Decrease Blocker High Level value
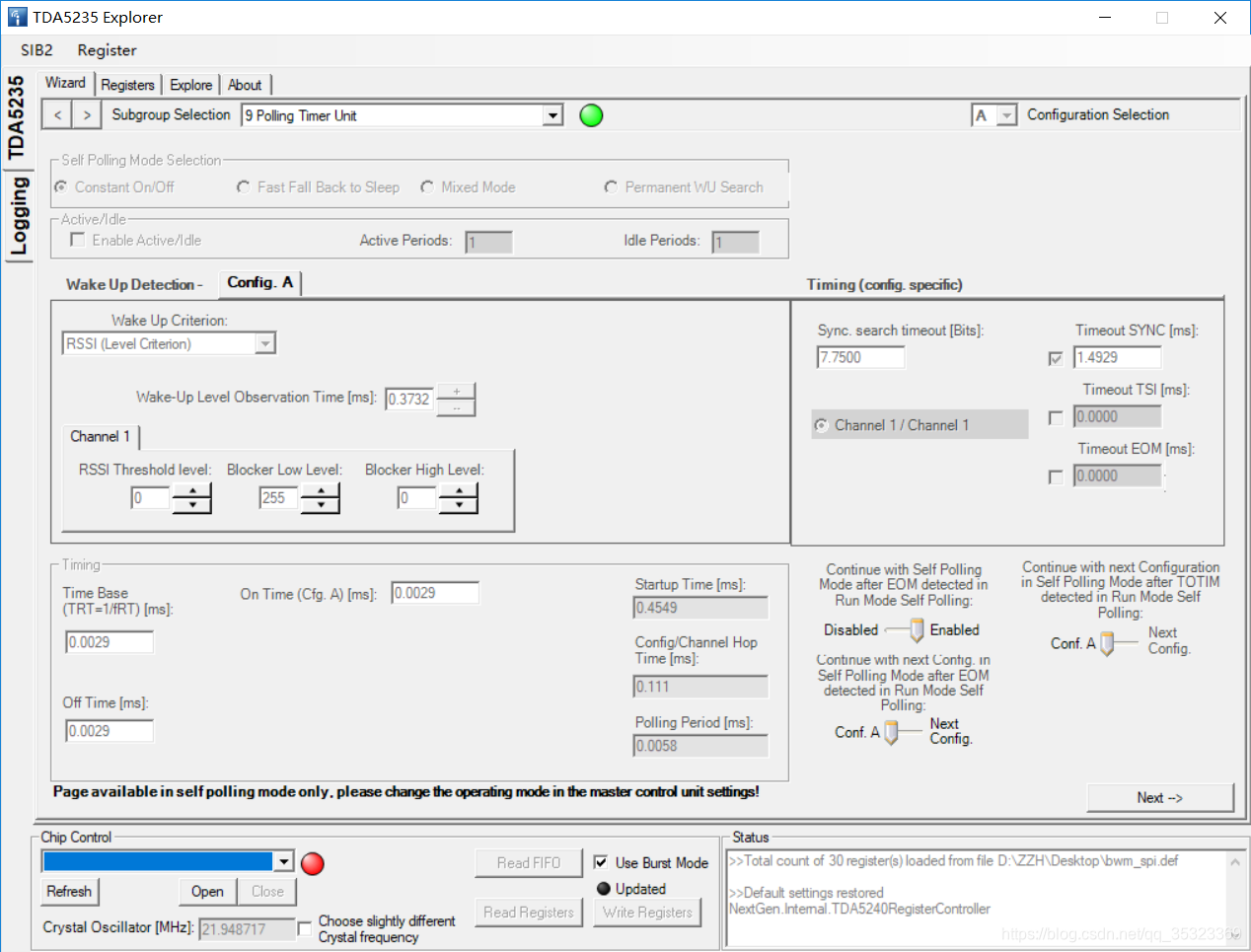 pos(459,505)
